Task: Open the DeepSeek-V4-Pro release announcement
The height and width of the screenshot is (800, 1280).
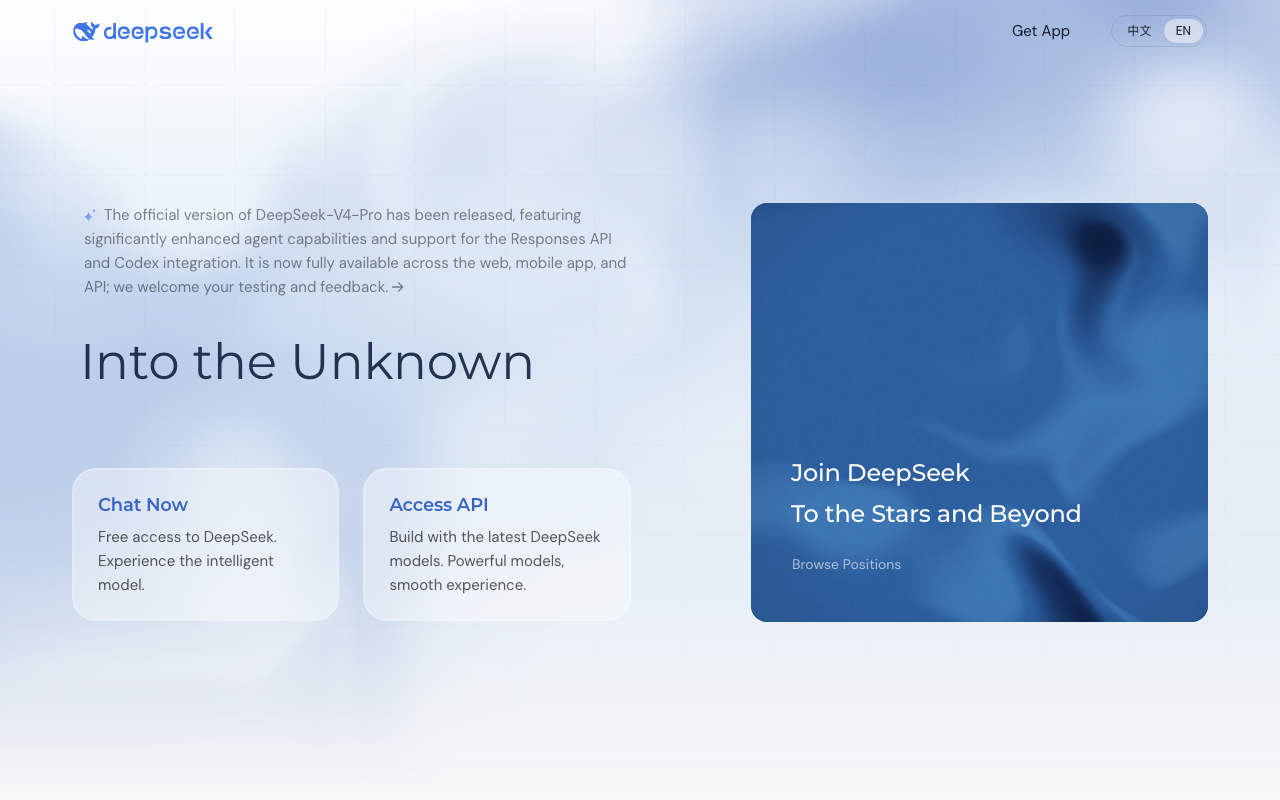Action: tap(355, 251)
